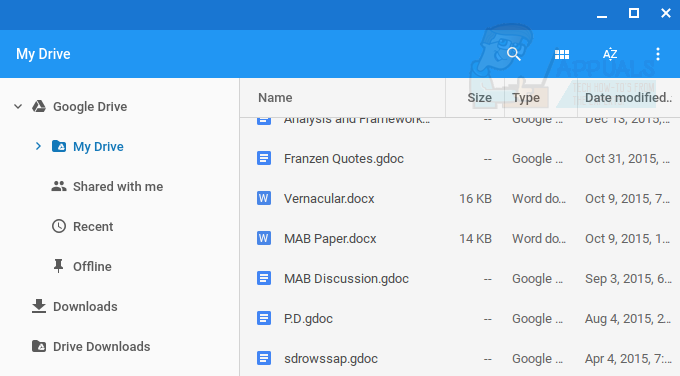Open the search magnifier icon

click(x=513, y=54)
